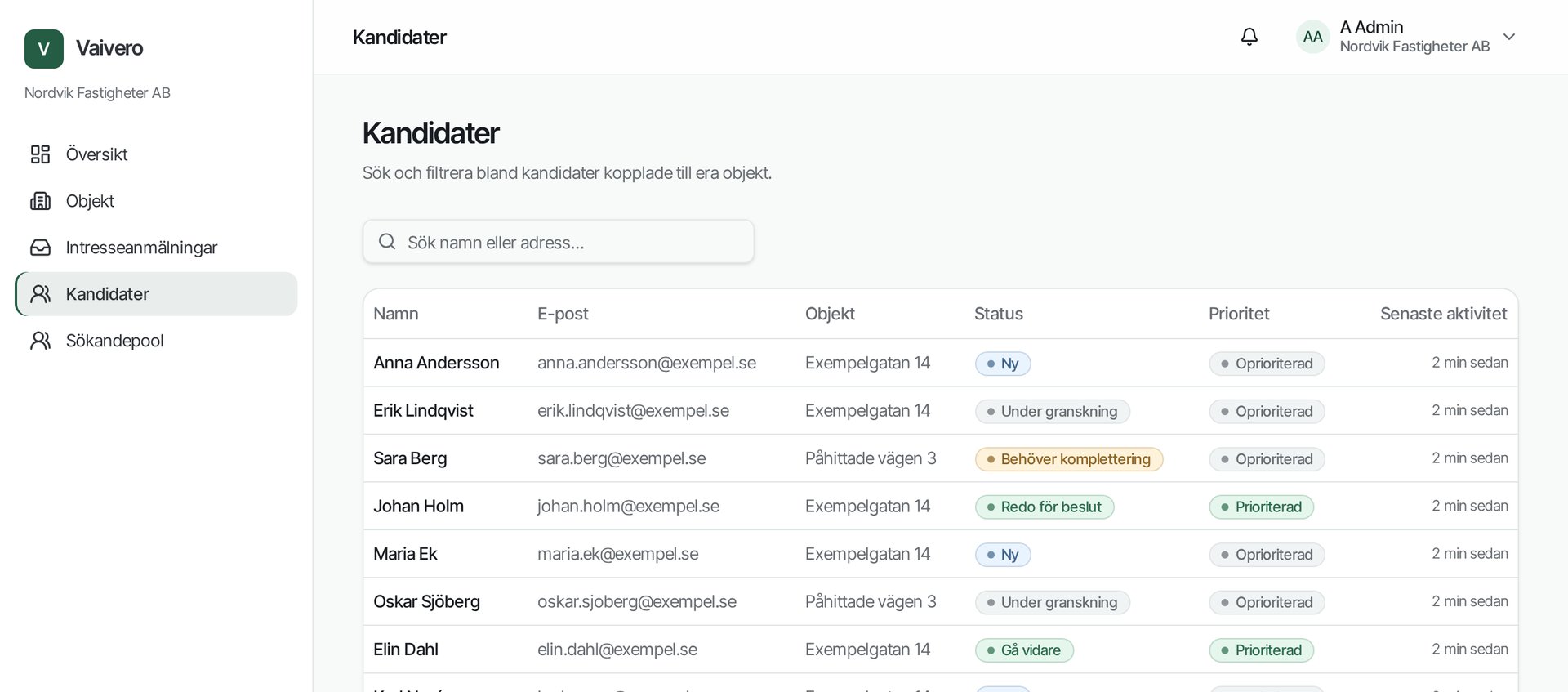Open candidate Maria Ek
Viewport: 1568px width, 692px height.
tap(405, 554)
